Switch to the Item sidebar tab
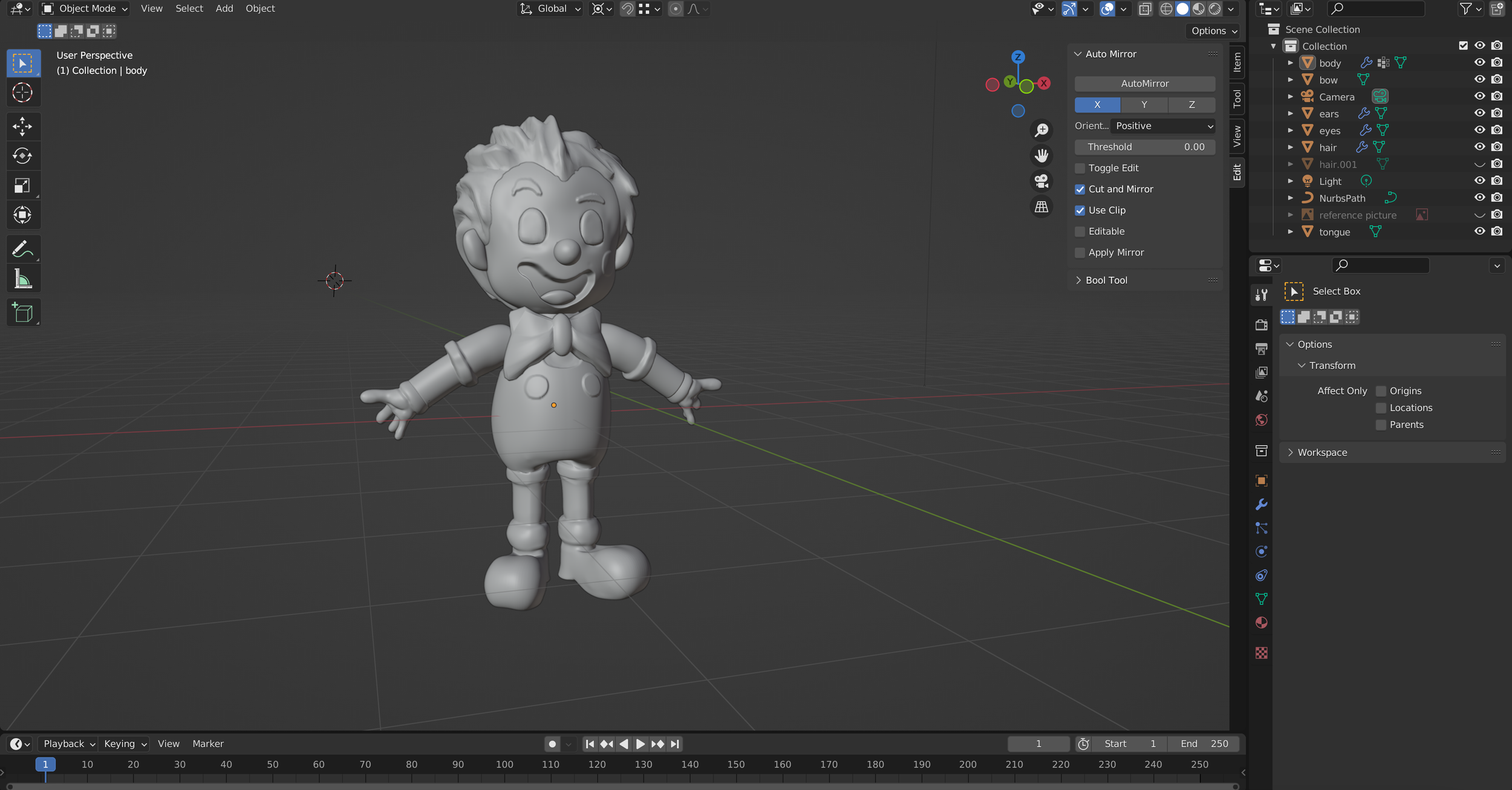The image size is (1512, 790). pos(1237,61)
